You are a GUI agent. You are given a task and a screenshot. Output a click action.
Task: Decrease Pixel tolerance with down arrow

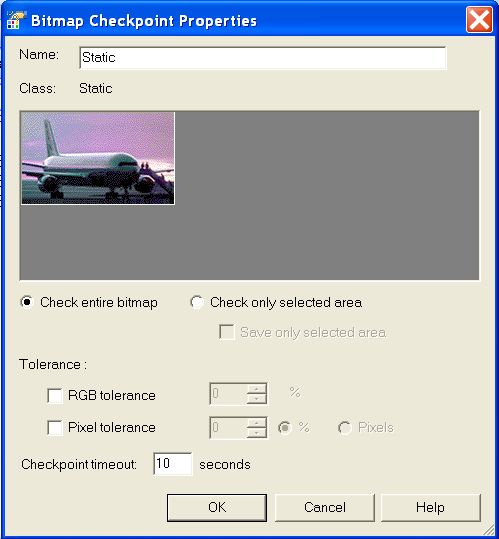[257, 432]
